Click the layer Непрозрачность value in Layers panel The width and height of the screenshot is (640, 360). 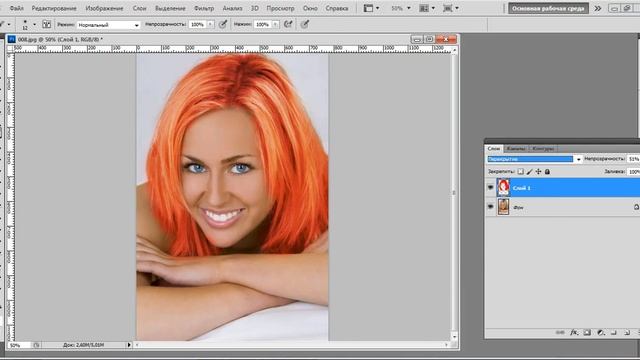pos(634,159)
